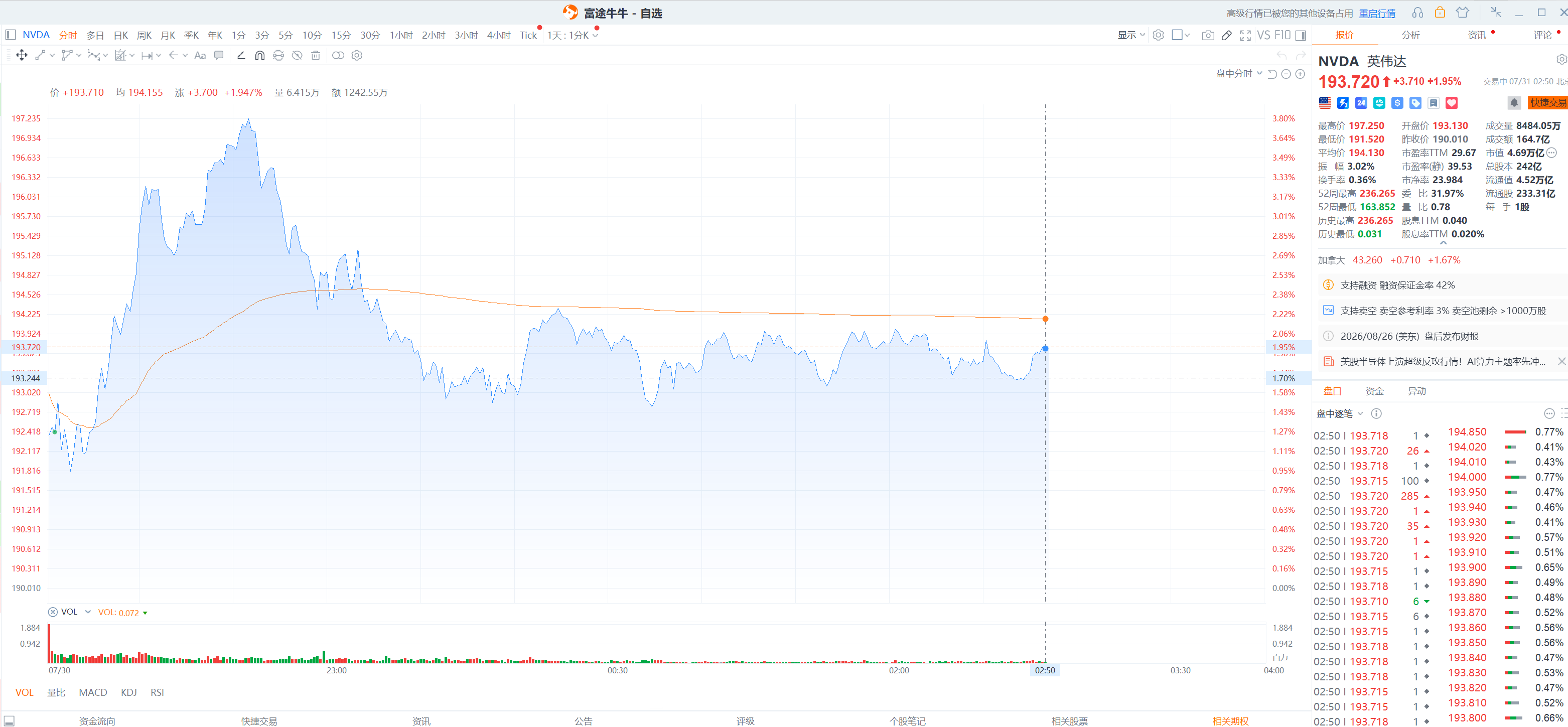Click the 重启行情 restart quotes link
Viewport: 1568px width, 727px height.
pos(1377,14)
